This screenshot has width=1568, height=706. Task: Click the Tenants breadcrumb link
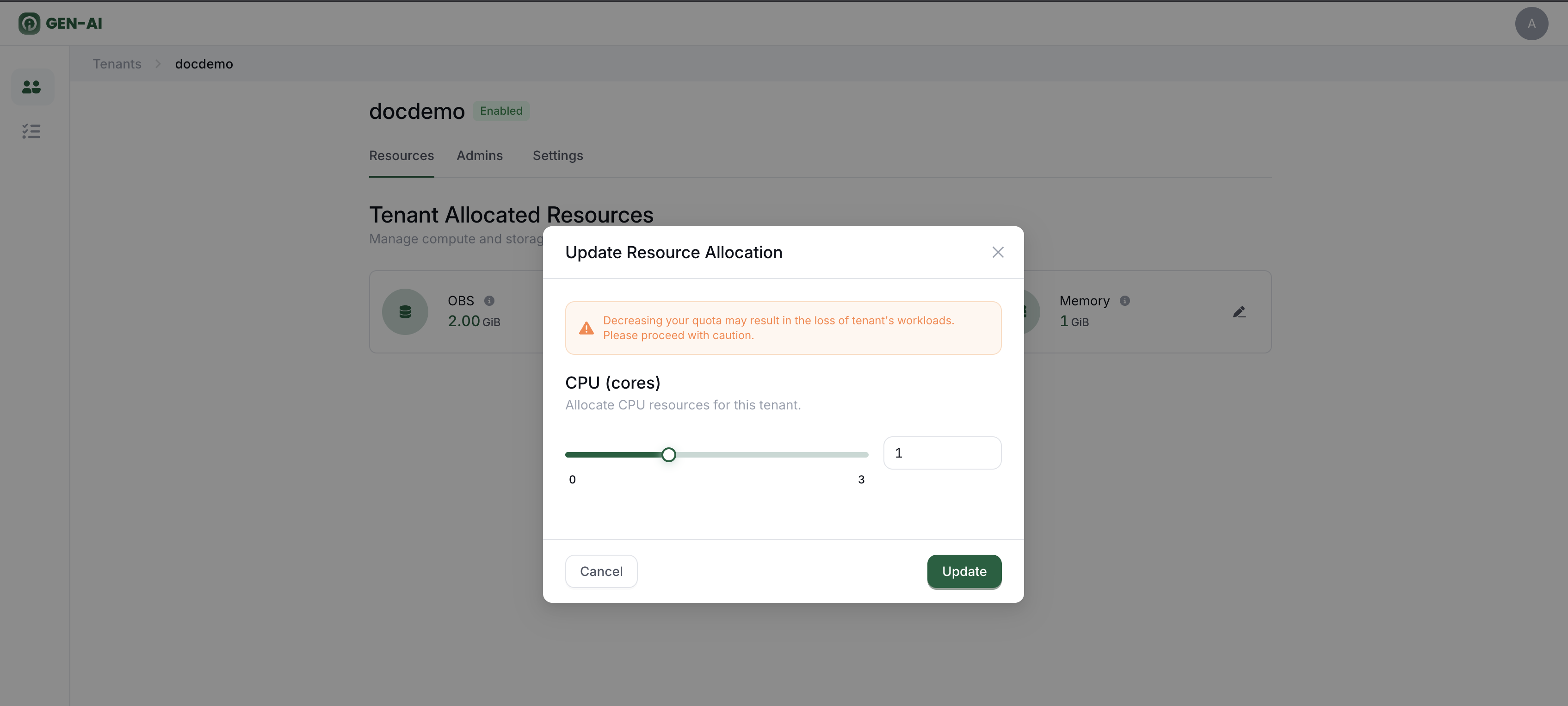[117, 64]
